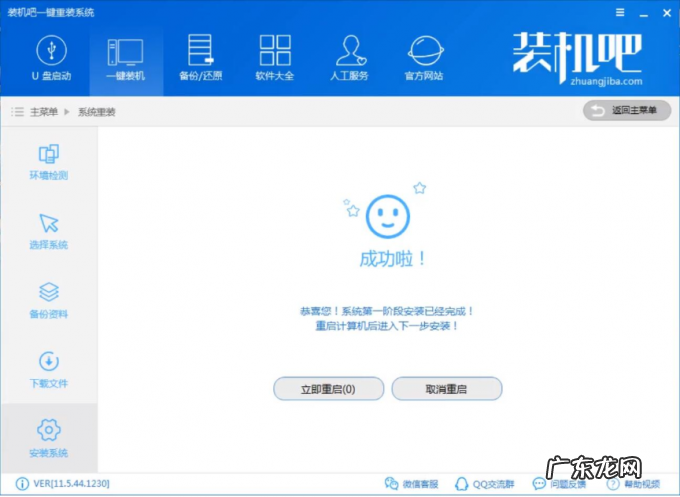Open the 备份/还原 backup and restore tab

click(200, 59)
